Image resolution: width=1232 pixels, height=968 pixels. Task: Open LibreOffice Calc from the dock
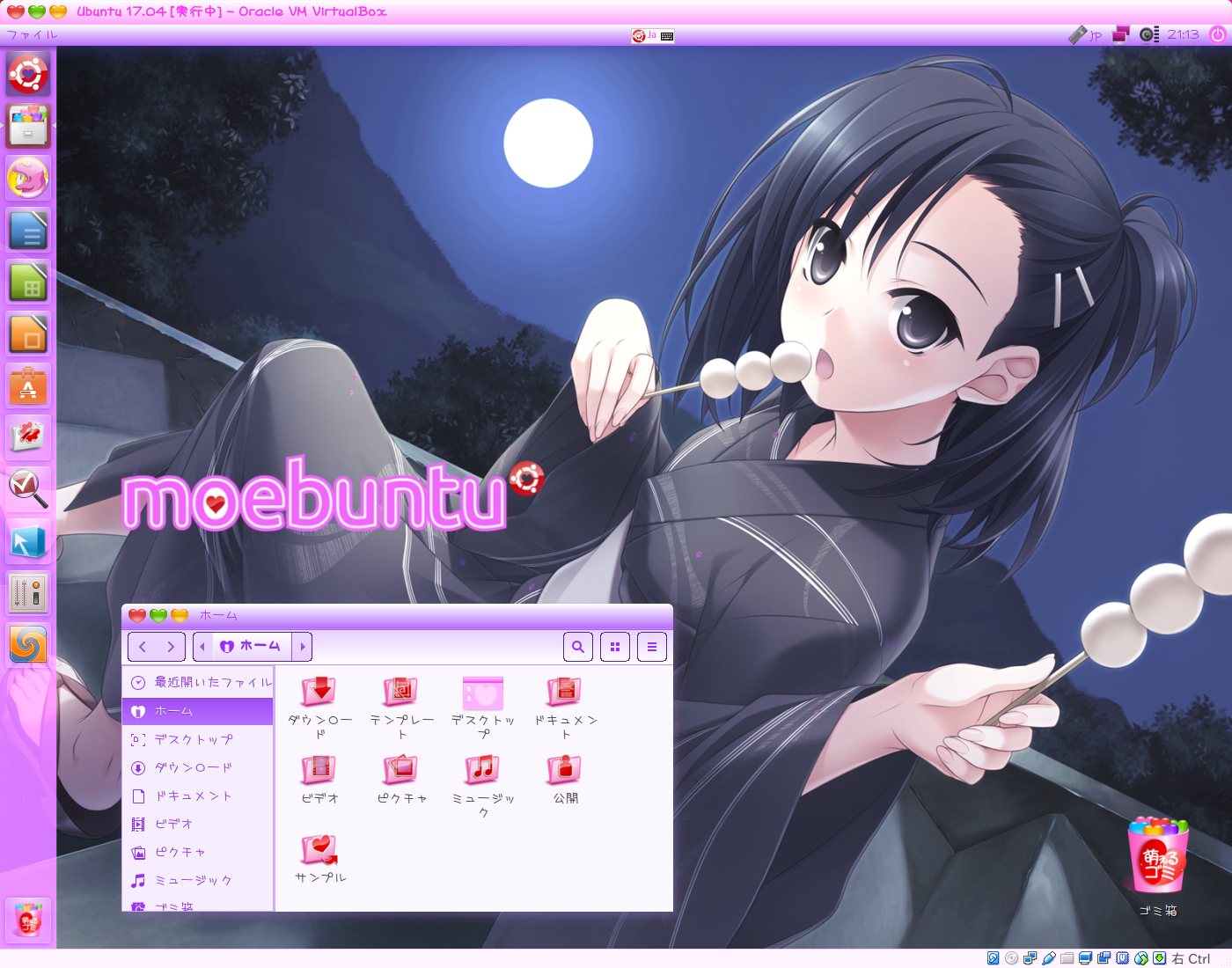(x=28, y=281)
